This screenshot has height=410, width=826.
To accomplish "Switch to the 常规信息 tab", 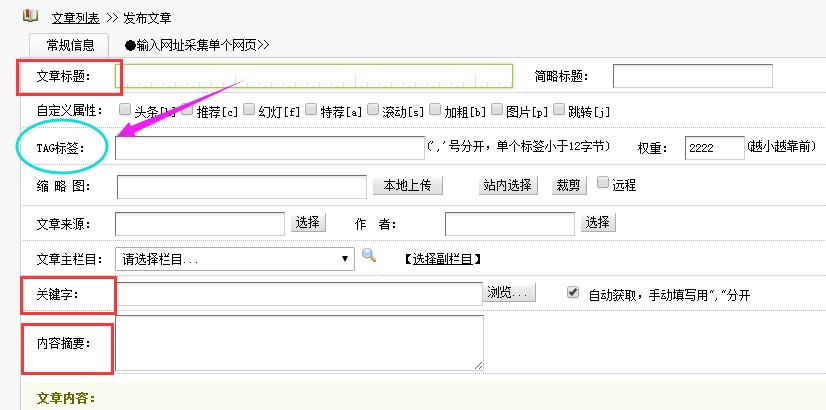I will point(70,45).
